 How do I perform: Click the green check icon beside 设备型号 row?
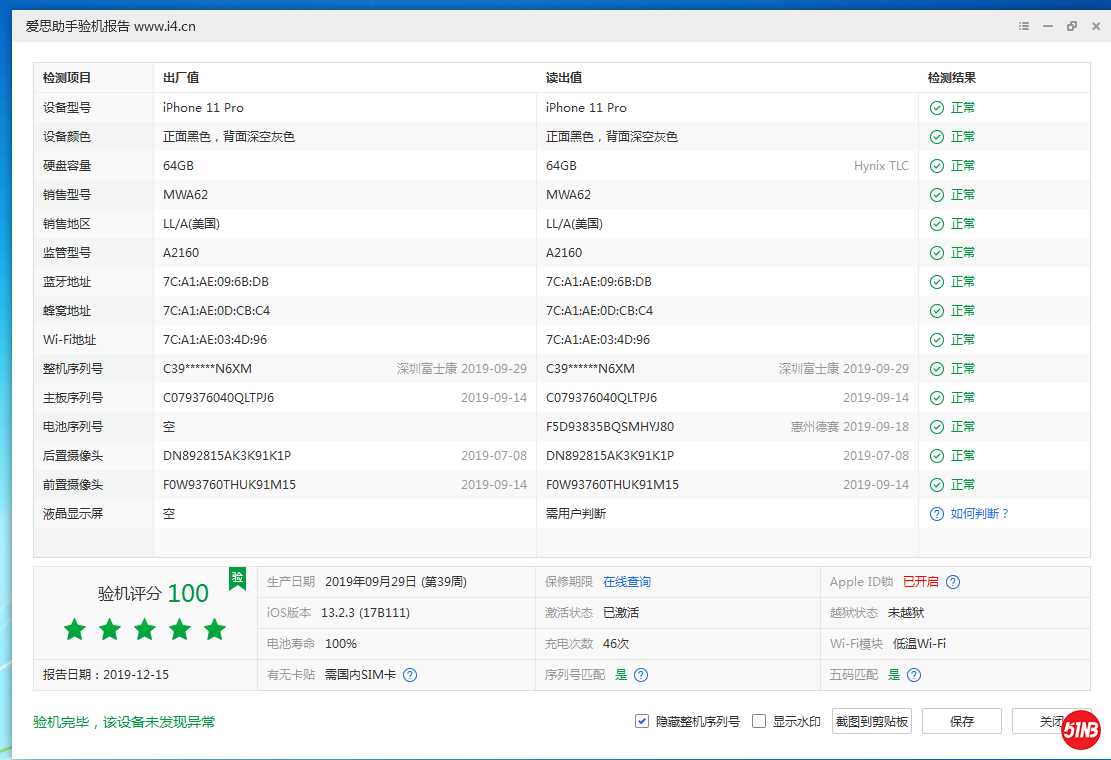936,107
